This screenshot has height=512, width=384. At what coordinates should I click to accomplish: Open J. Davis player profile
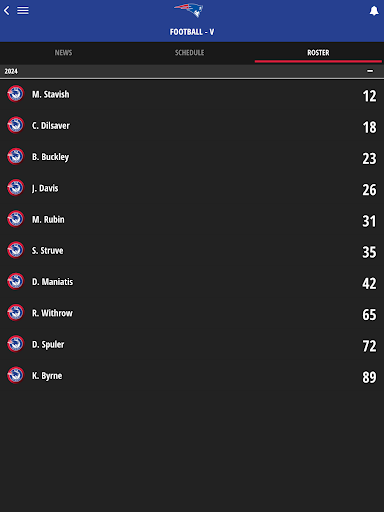192,188
